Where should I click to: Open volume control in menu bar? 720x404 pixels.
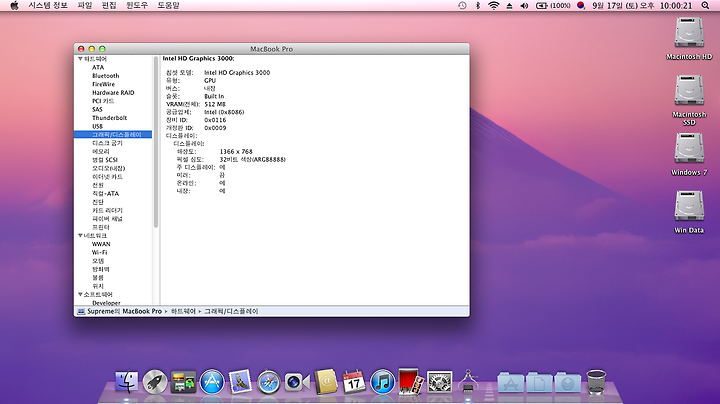(x=524, y=6)
